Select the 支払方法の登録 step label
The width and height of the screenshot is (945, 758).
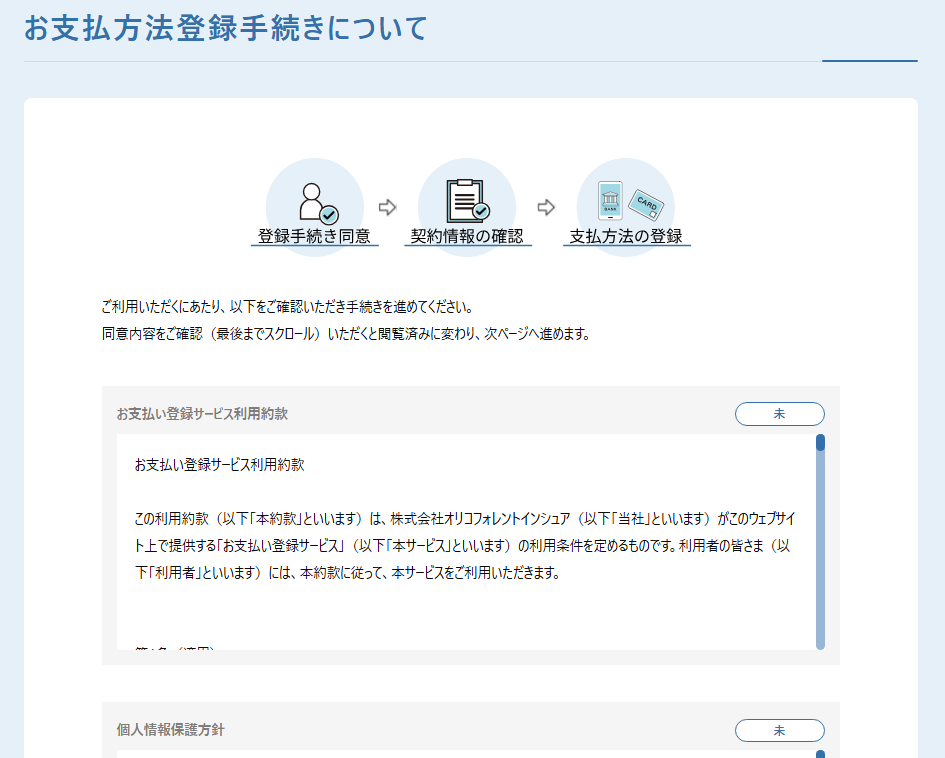626,237
